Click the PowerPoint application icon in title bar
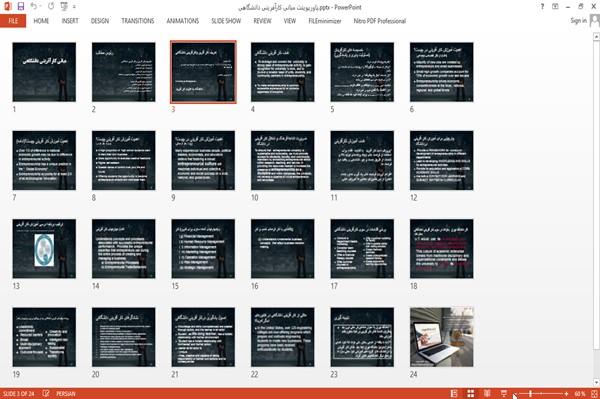The height and width of the screenshot is (399, 600). (7, 6)
